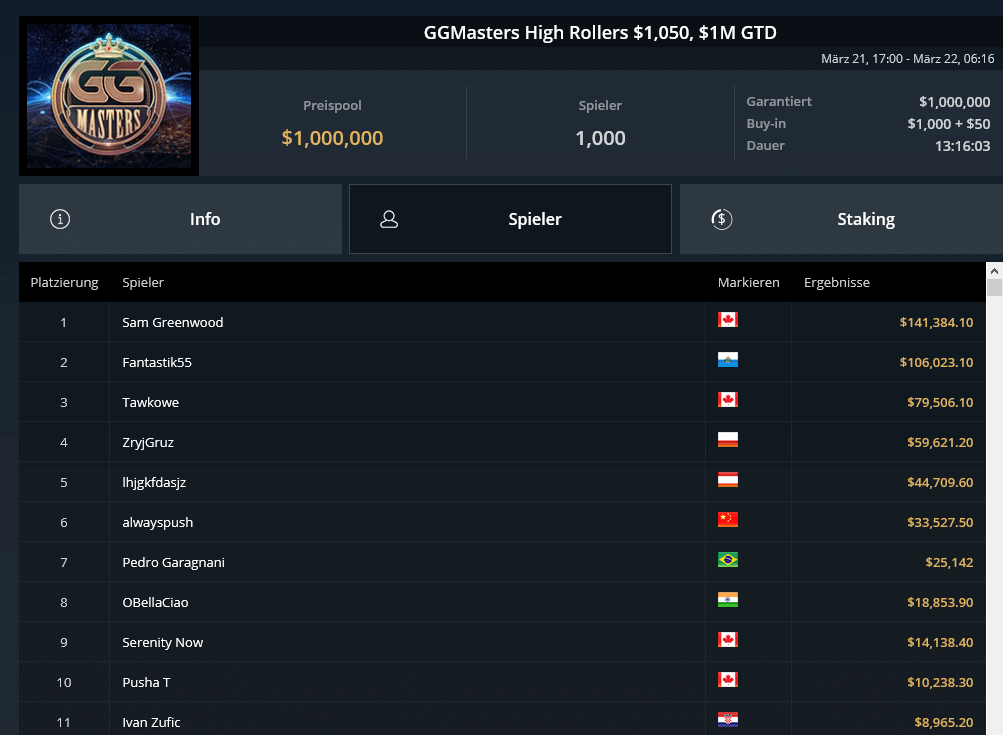This screenshot has height=735, width=1003.
Task: Click the scrollbar up arrow
Action: (994, 271)
